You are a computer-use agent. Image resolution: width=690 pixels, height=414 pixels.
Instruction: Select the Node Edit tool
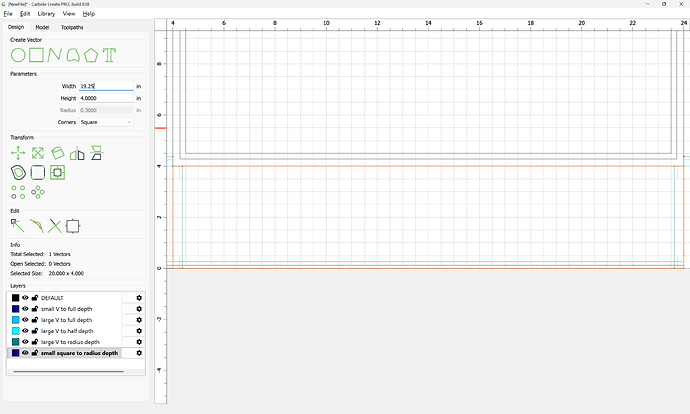click(18, 226)
